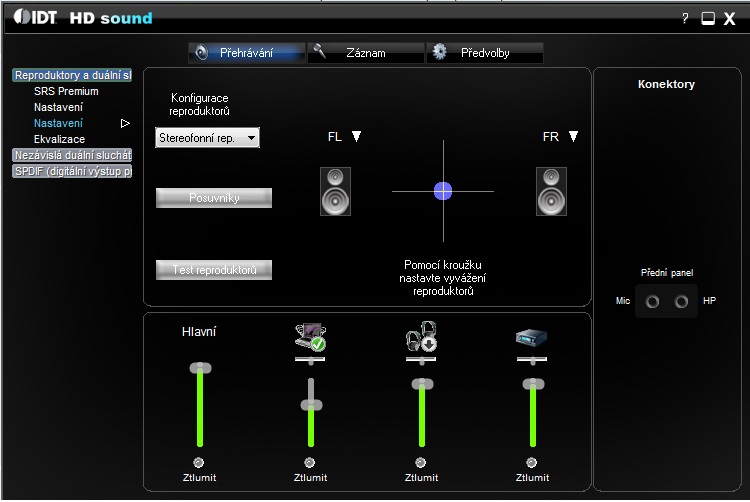Click the speaker icon on Přehrávání tab
The width and height of the screenshot is (750, 502).
pyautogui.click(x=202, y=52)
